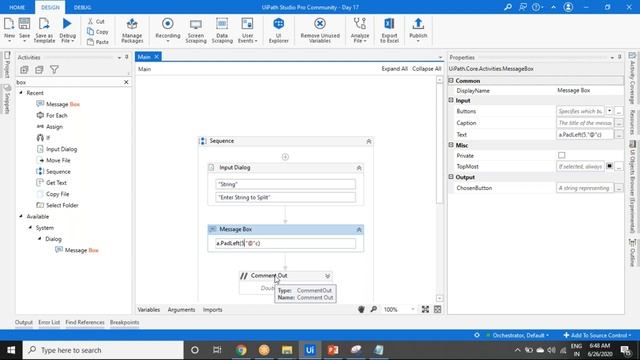Switch to HOME ribbon tab
Viewport: 640px width, 360px height.
(17, 7)
